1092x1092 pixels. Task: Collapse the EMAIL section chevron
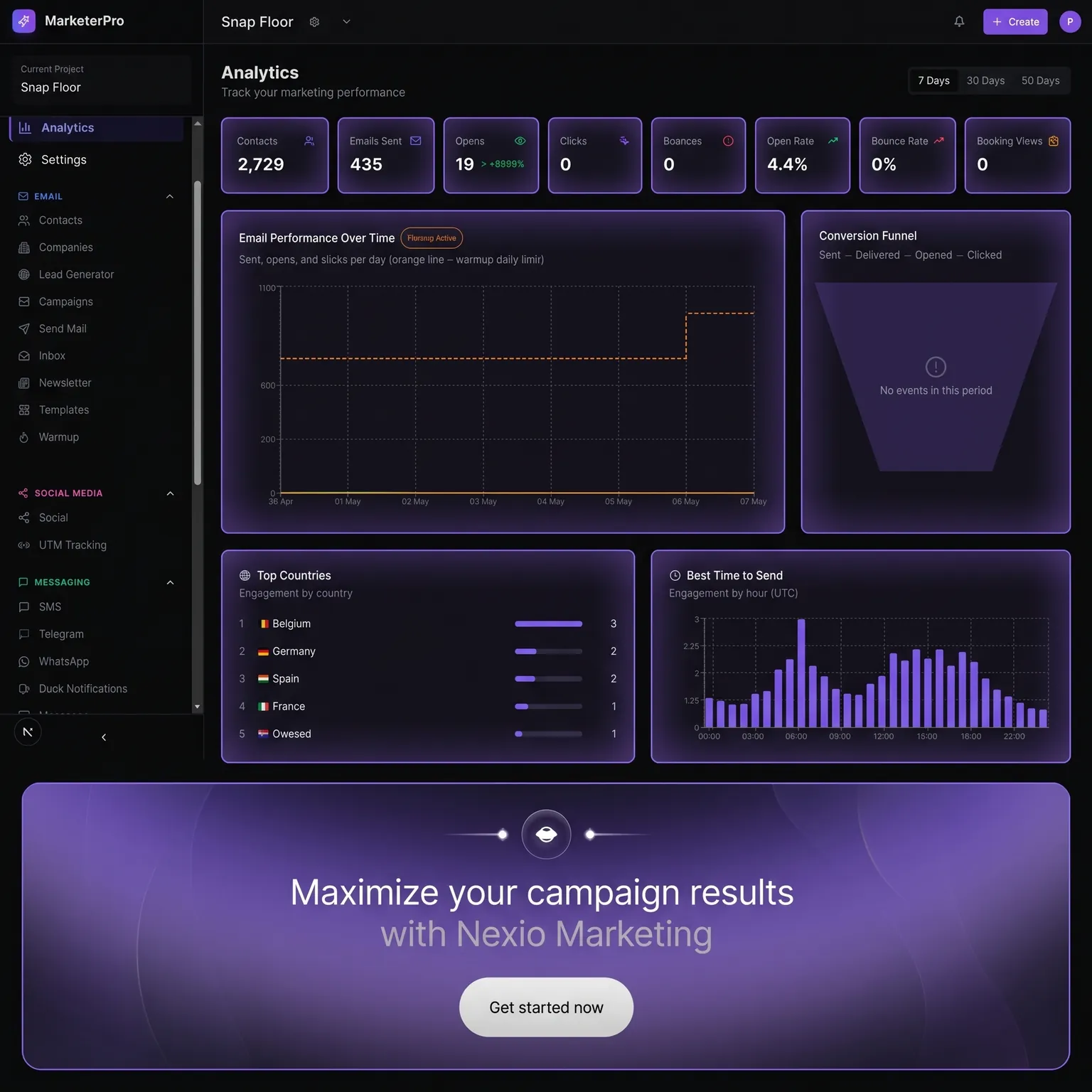click(x=170, y=196)
